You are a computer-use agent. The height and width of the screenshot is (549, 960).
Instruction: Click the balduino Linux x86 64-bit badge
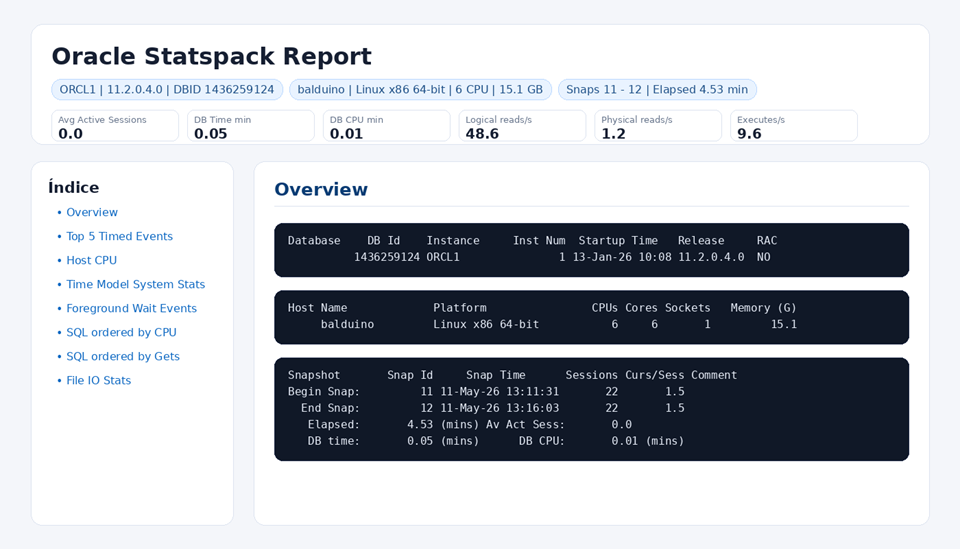420,89
